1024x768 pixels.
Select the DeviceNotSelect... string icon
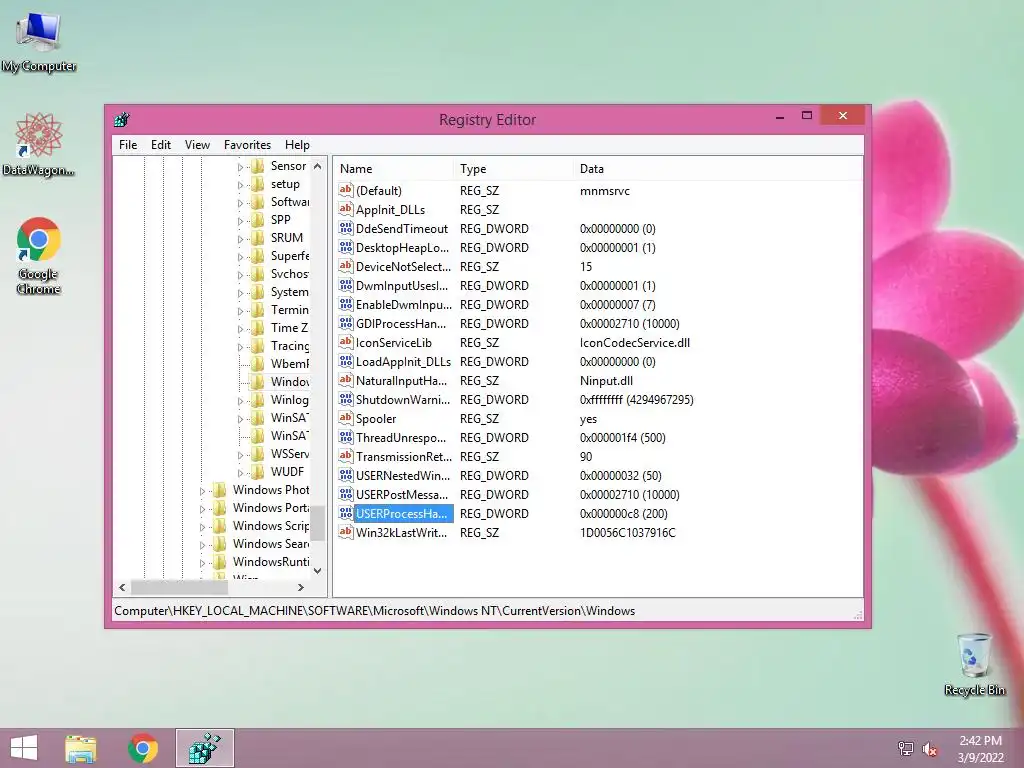click(x=345, y=266)
